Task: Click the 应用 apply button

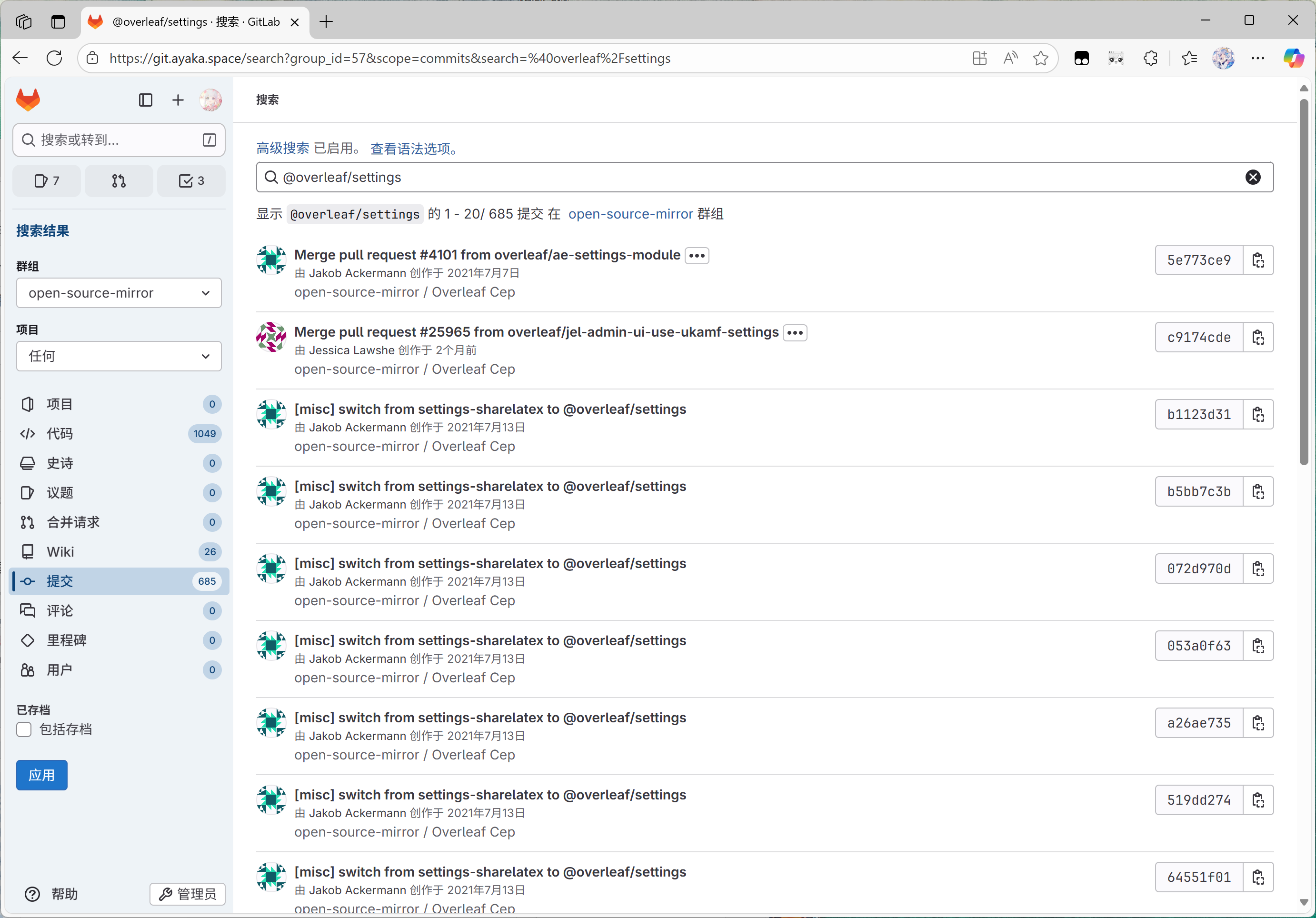Action: tap(41, 775)
